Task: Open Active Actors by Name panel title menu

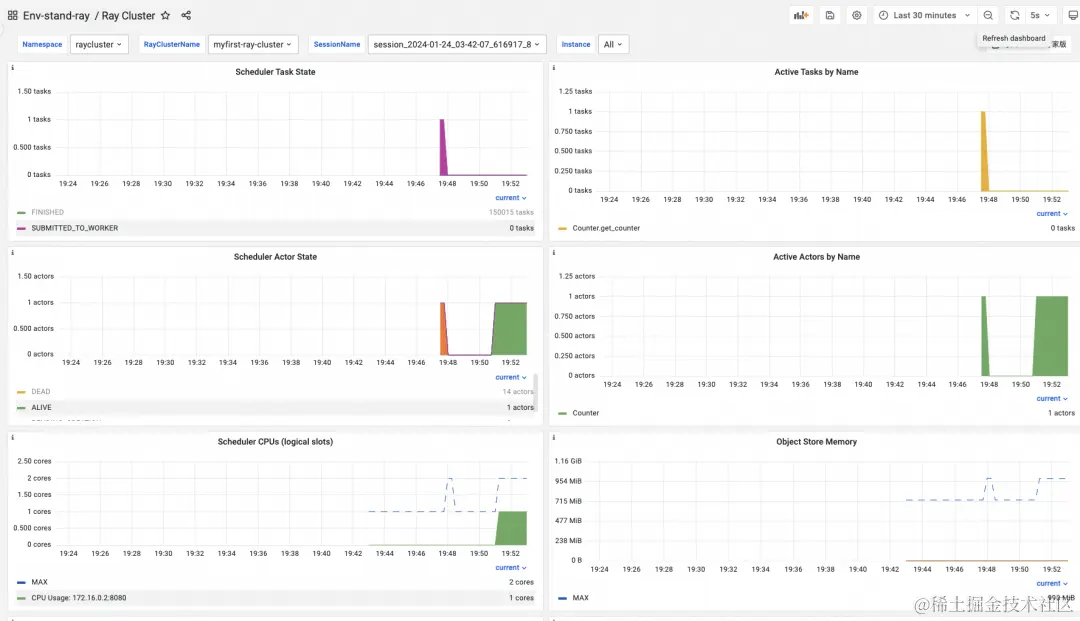Action: click(x=816, y=257)
